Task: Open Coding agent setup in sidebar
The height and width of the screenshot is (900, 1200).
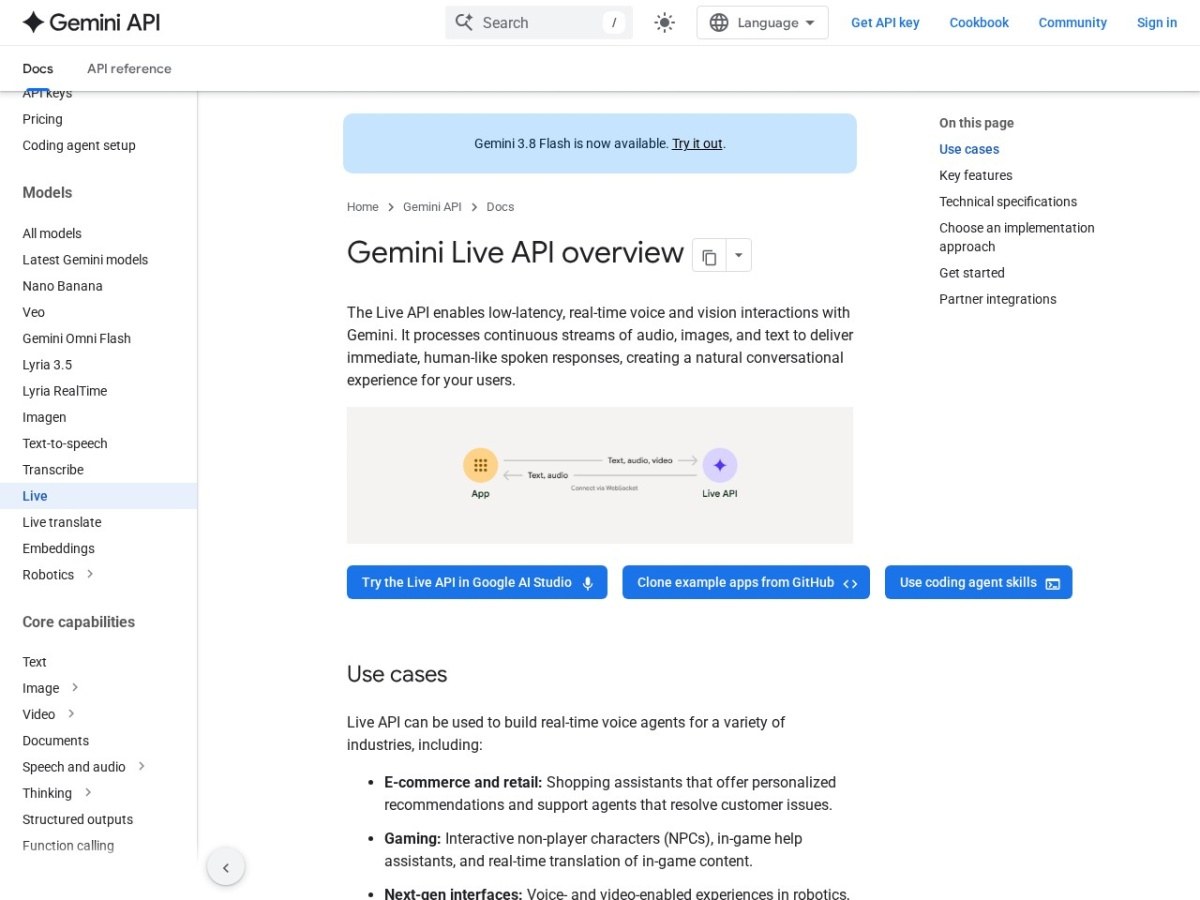Action: coord(79,145)
